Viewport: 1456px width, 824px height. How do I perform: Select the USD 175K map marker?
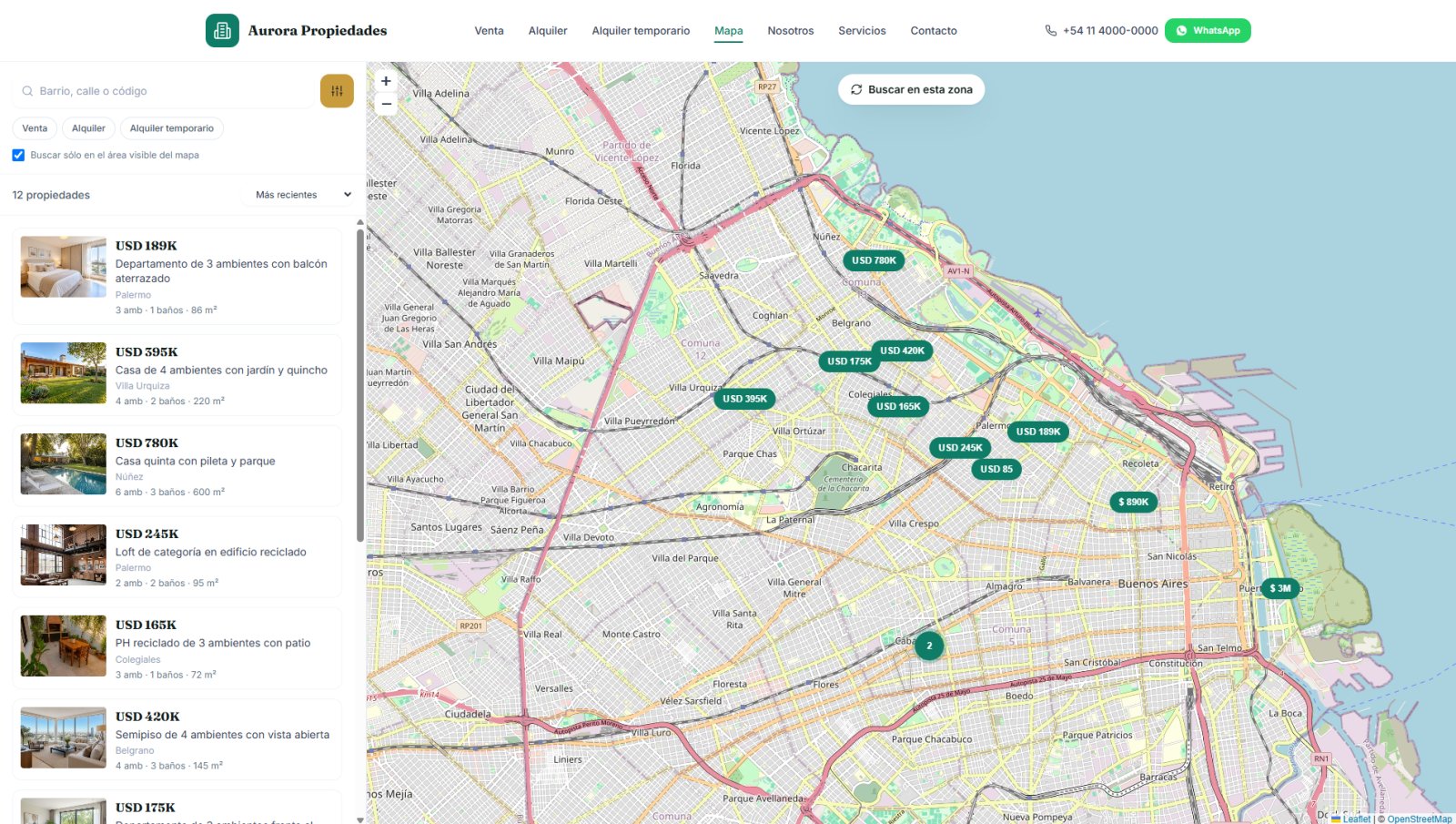pos(849,361)
